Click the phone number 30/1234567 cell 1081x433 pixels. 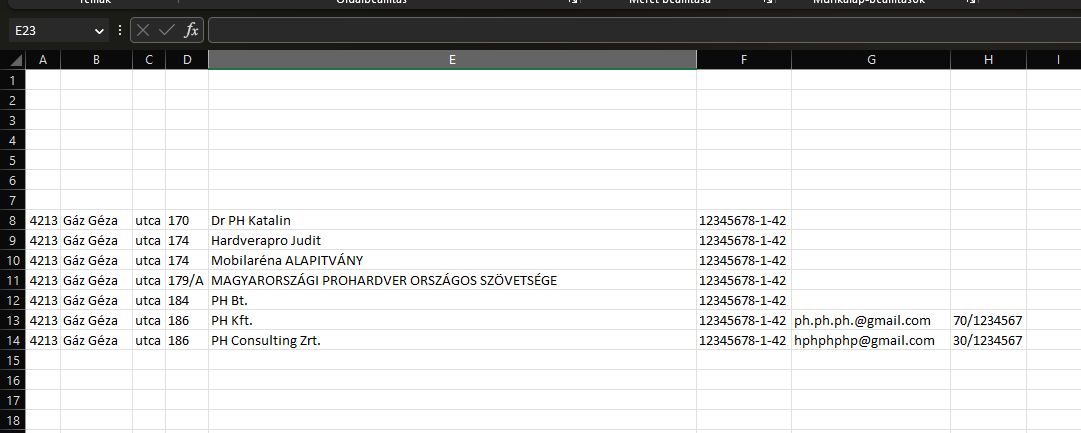pyautogui.click(x=989, y=341)
